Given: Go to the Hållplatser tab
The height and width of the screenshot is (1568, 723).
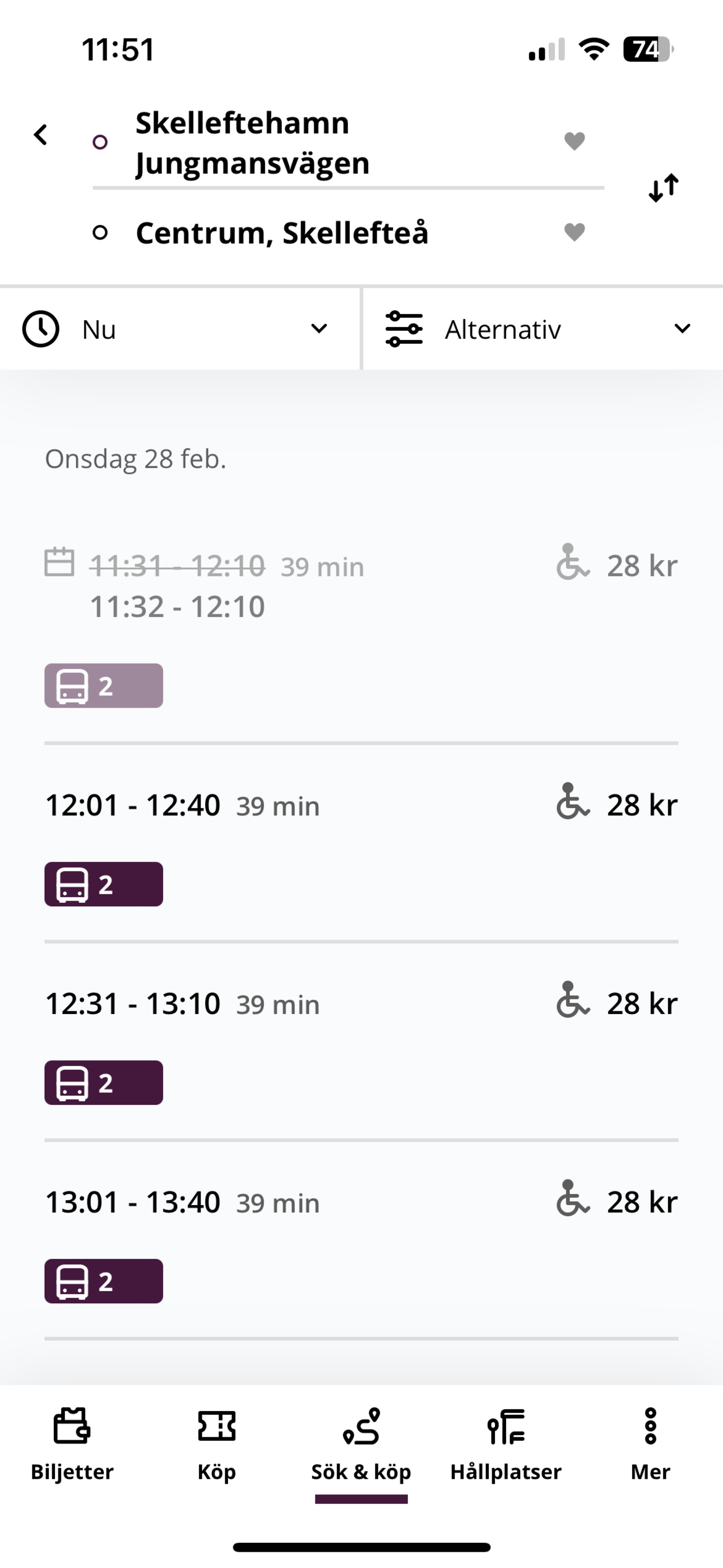Looking at the screenshot, I should (506, 1445).
